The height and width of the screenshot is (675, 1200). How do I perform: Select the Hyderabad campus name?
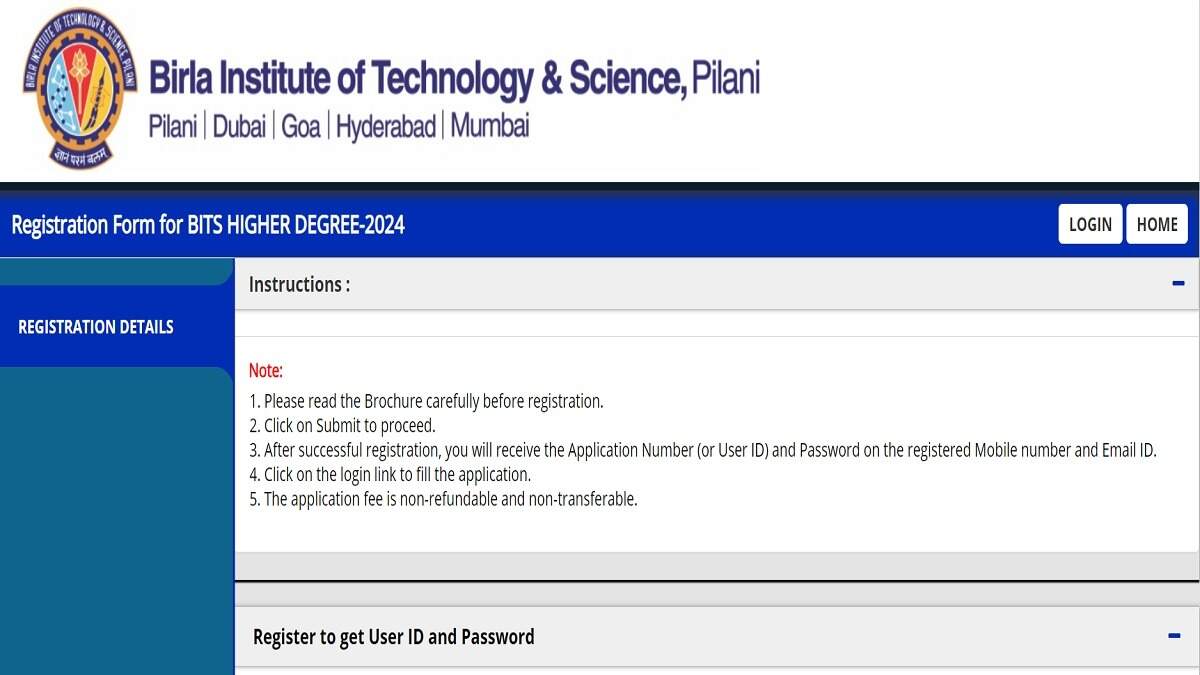[x=386, y=127]
